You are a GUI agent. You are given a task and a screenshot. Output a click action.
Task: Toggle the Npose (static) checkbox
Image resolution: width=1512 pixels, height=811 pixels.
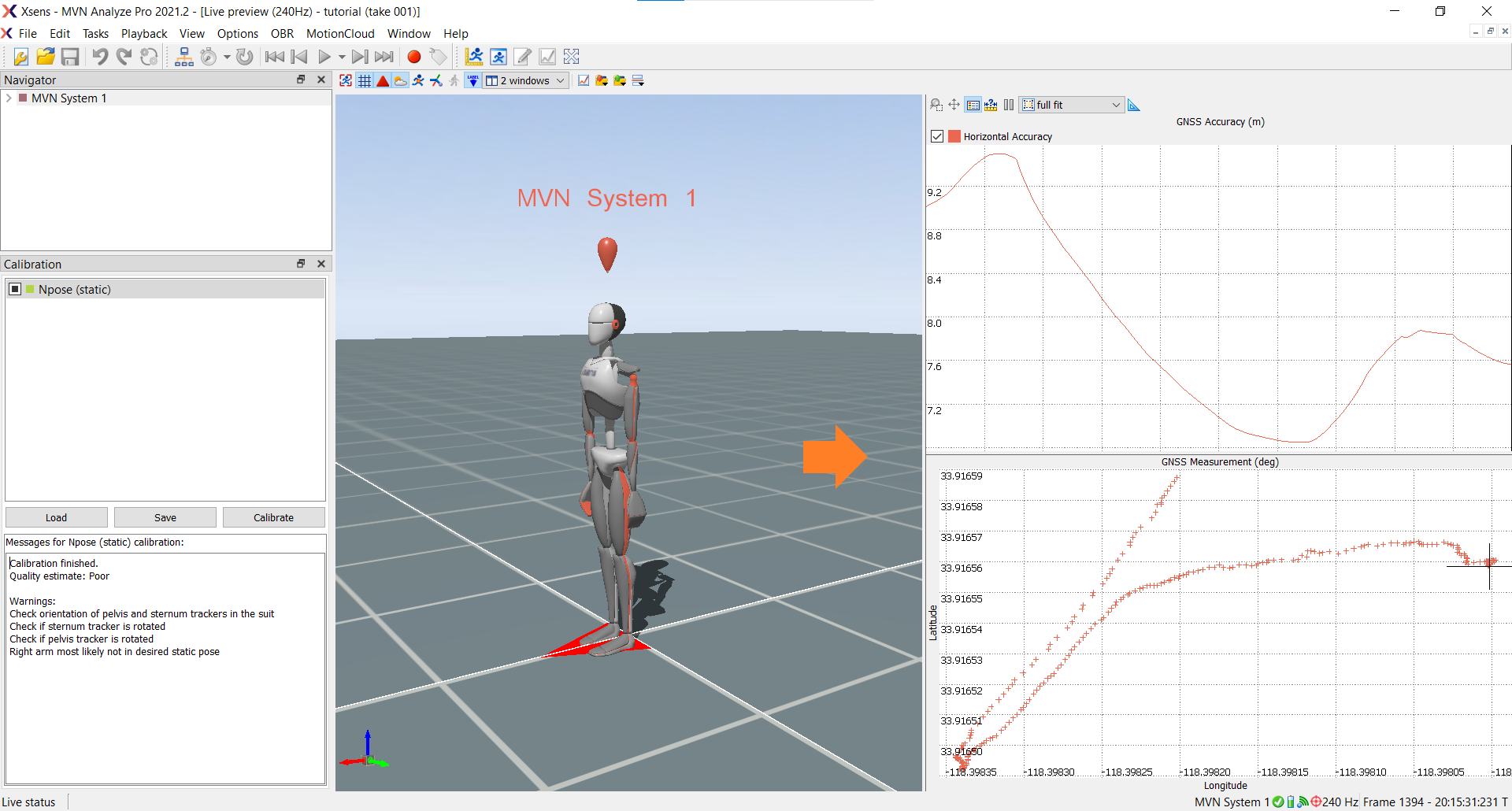pyautogui.click(x=15, y=289)
